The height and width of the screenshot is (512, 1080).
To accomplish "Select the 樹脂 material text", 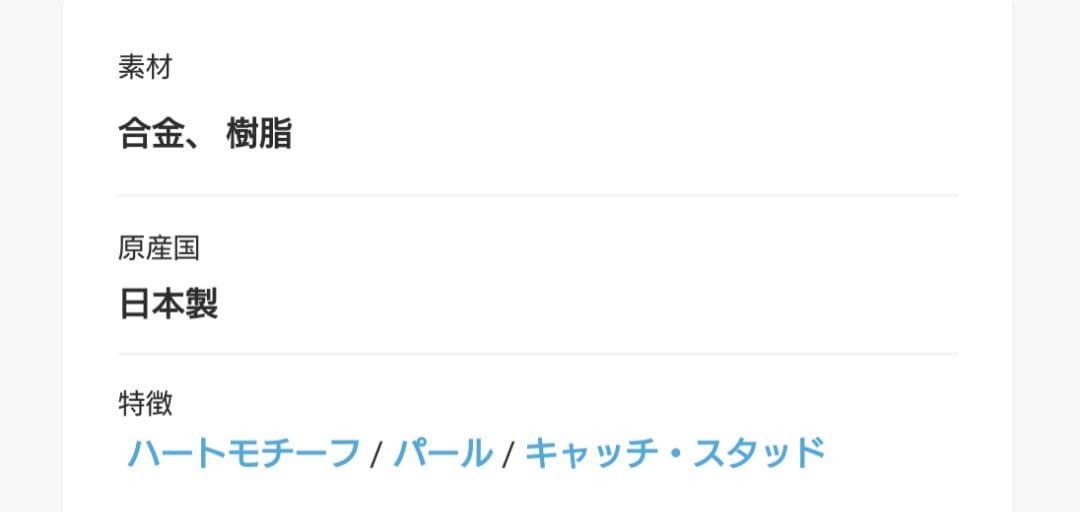I will pos(259,133).
